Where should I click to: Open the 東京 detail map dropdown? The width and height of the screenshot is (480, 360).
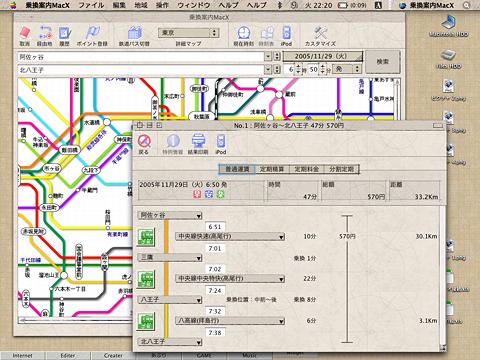(189, 33)
